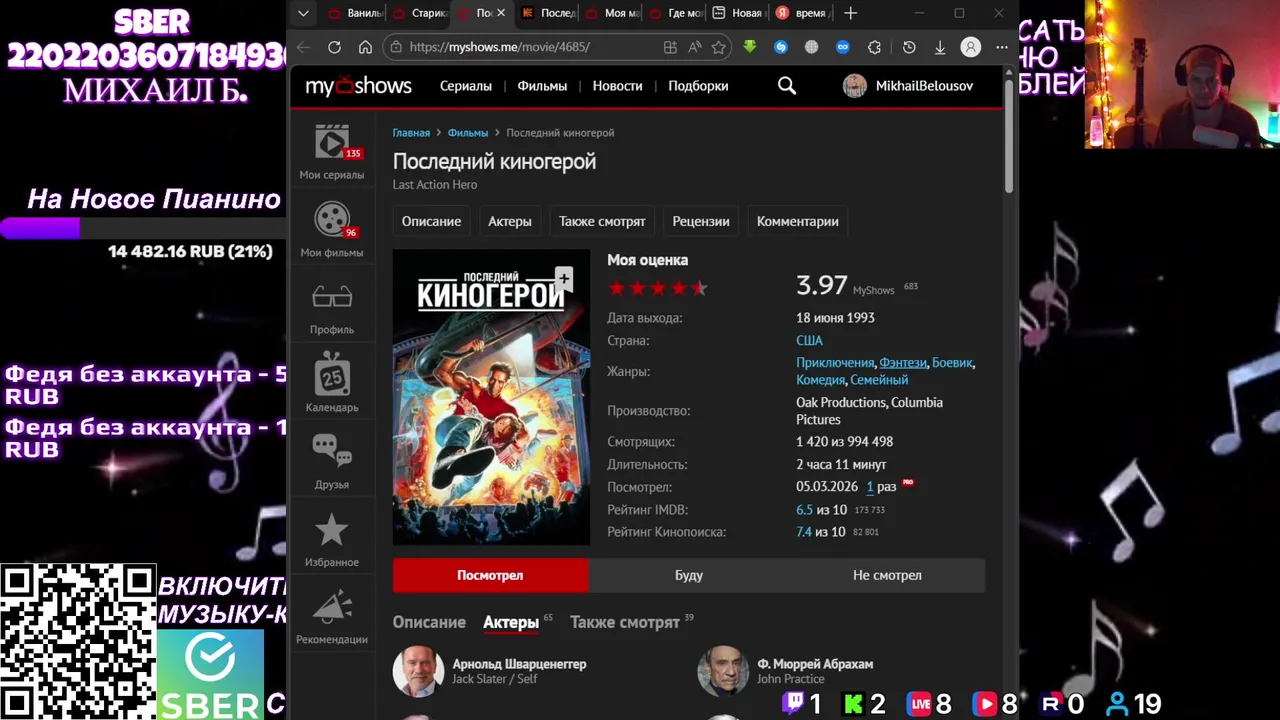Screen dimensions: 1280x720
Task: Open Мои фильмы in the sidebar
Action: click(x=332, y=230)
